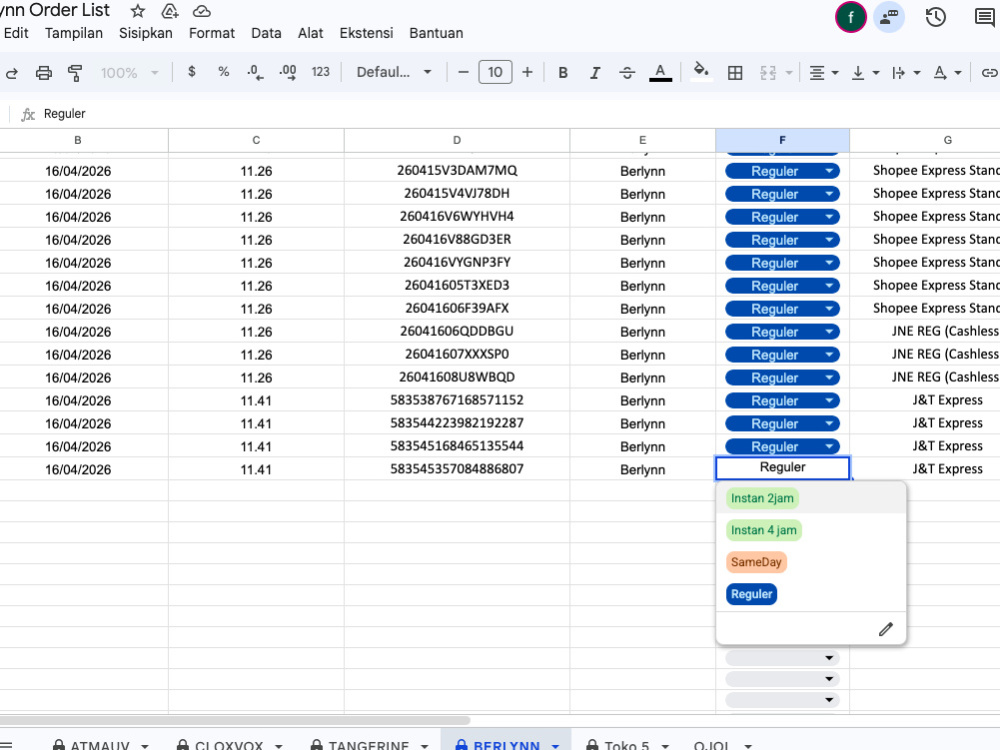Select cell with order 583545357084886807

tap(457, 469)
